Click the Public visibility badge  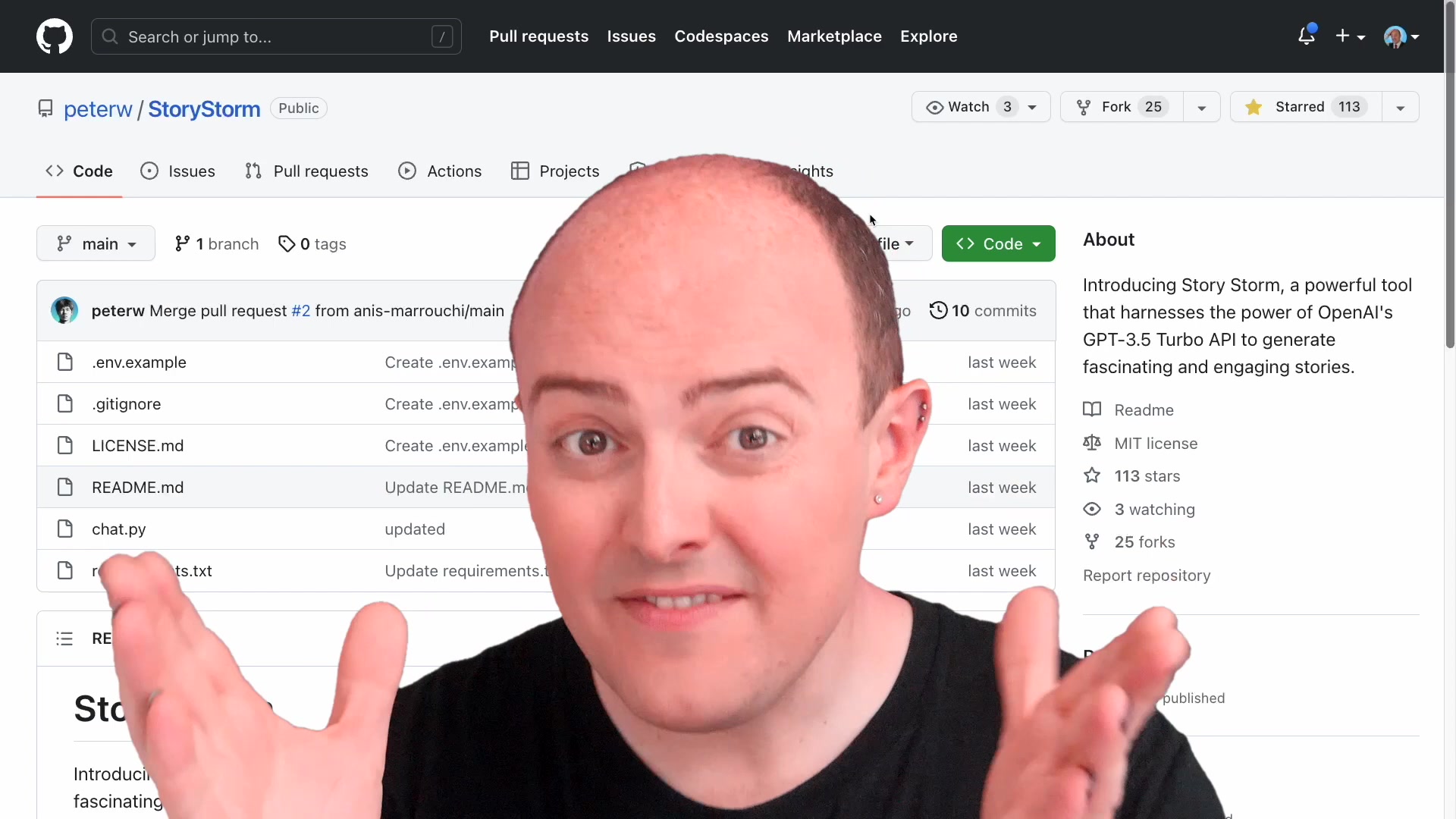click(299, 108)
